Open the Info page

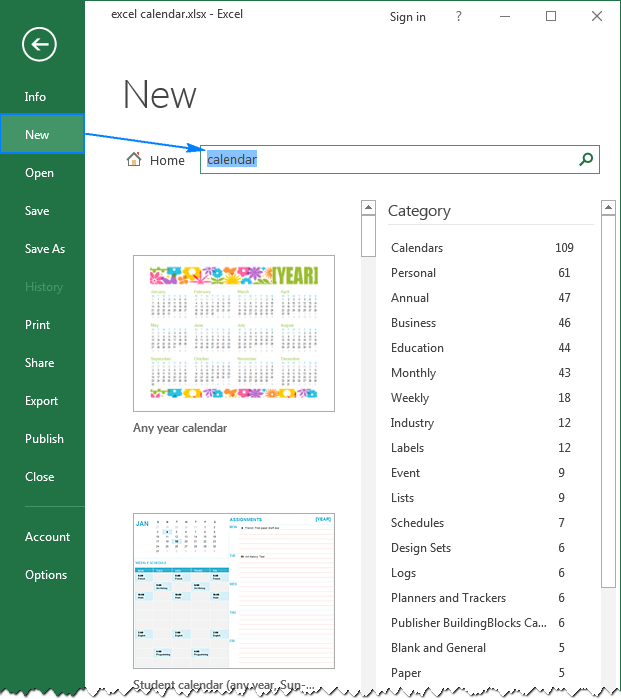(36, 97)
